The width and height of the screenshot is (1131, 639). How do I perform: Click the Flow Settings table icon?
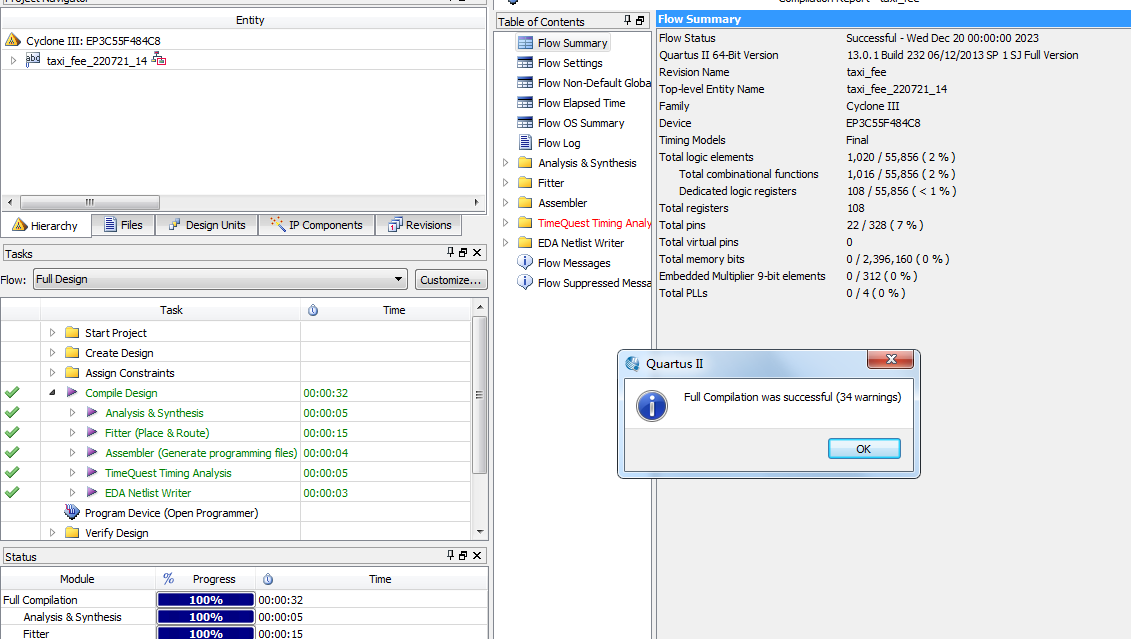[525, 63]
